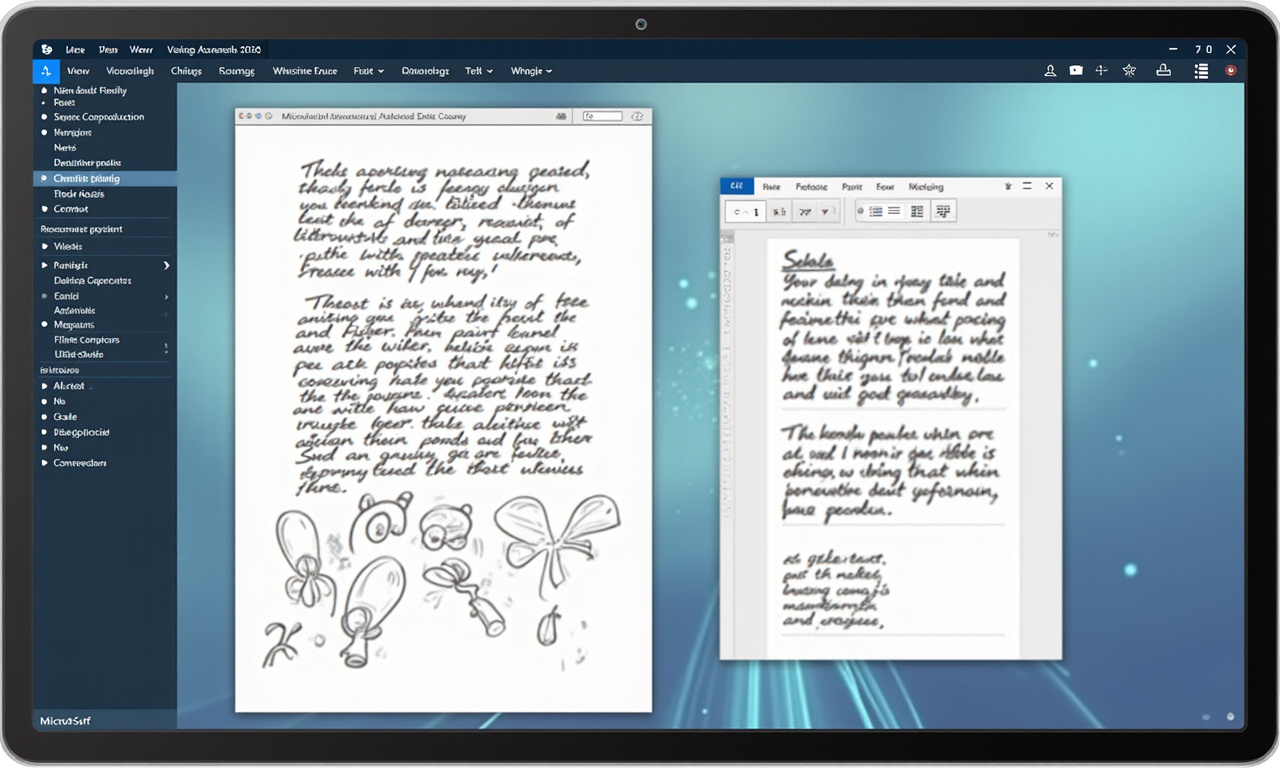Toggle the bullet beside Megaums in sidebar

point(44,325)
